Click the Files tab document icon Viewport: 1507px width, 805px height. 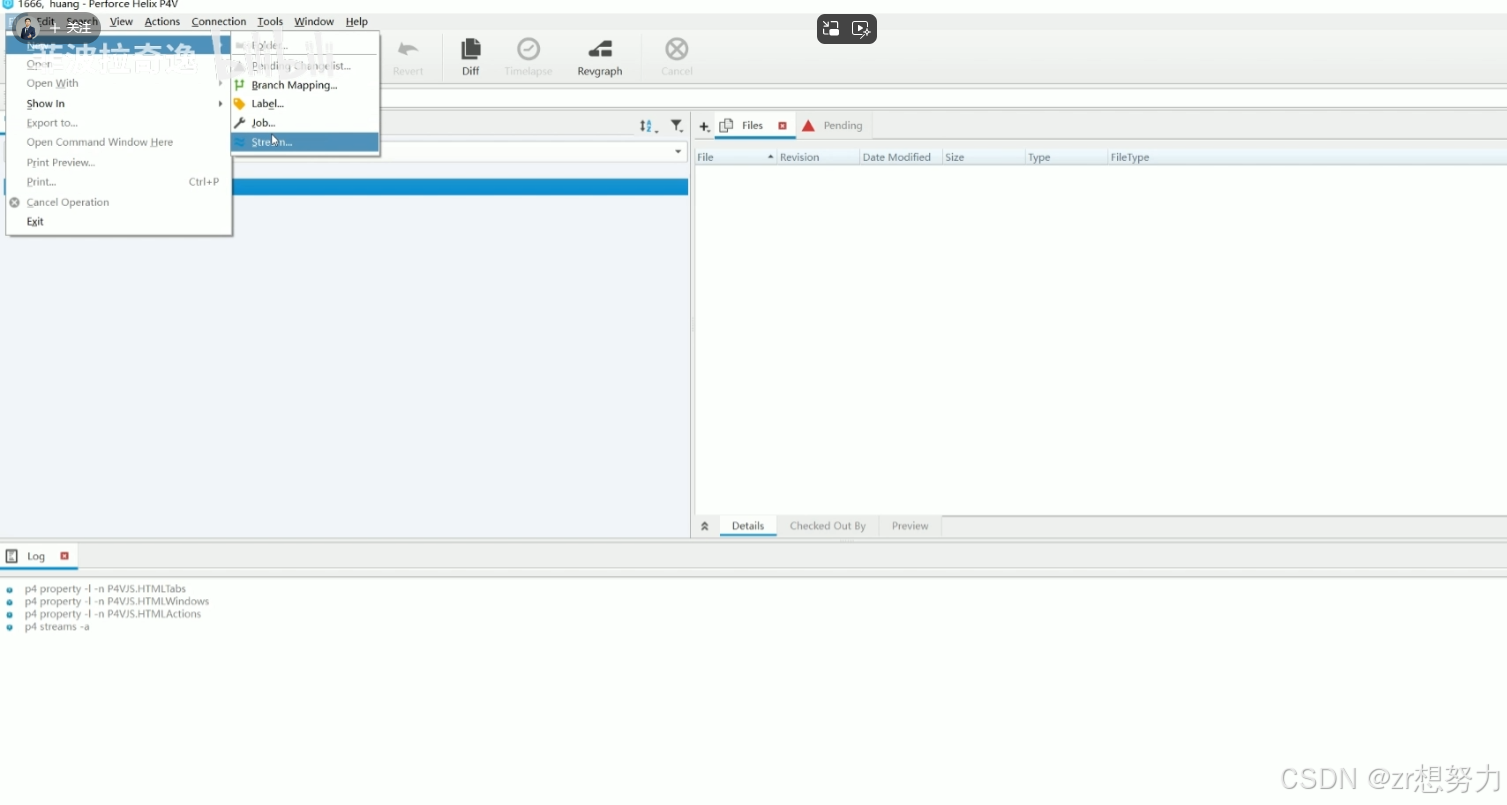click(x=727, y=125)
